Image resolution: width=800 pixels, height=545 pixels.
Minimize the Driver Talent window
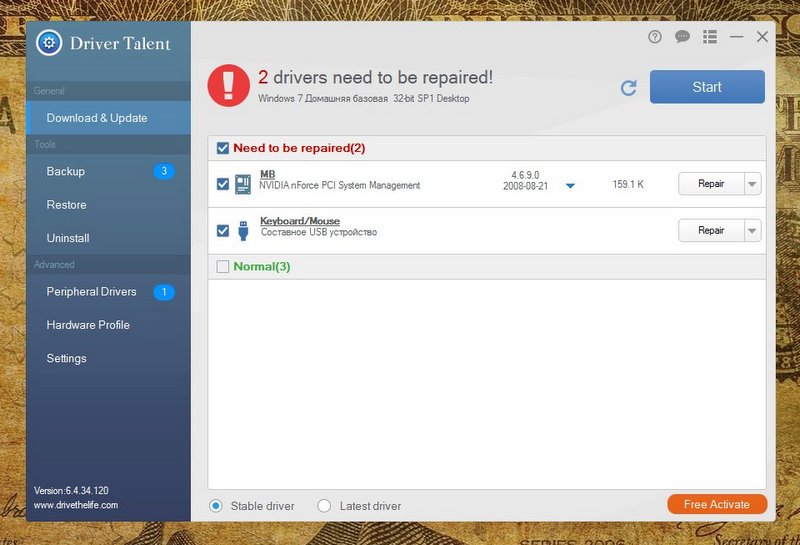point(736,37)
